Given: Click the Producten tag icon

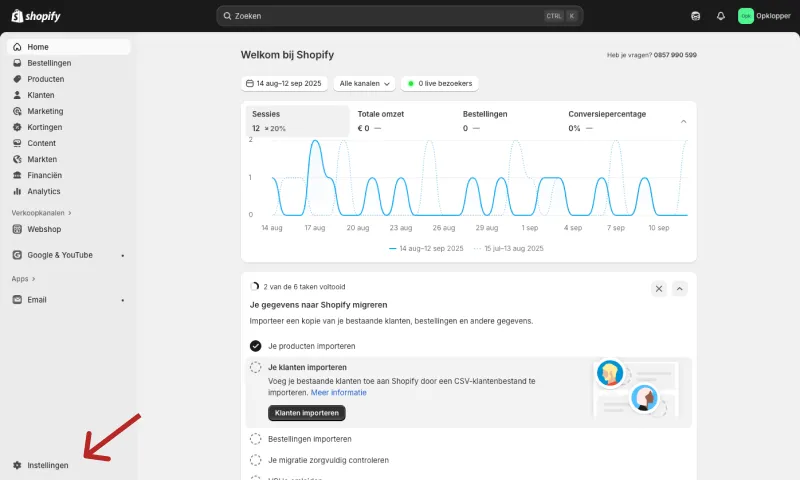Looking at the screenshot, I should coord(17,79).
